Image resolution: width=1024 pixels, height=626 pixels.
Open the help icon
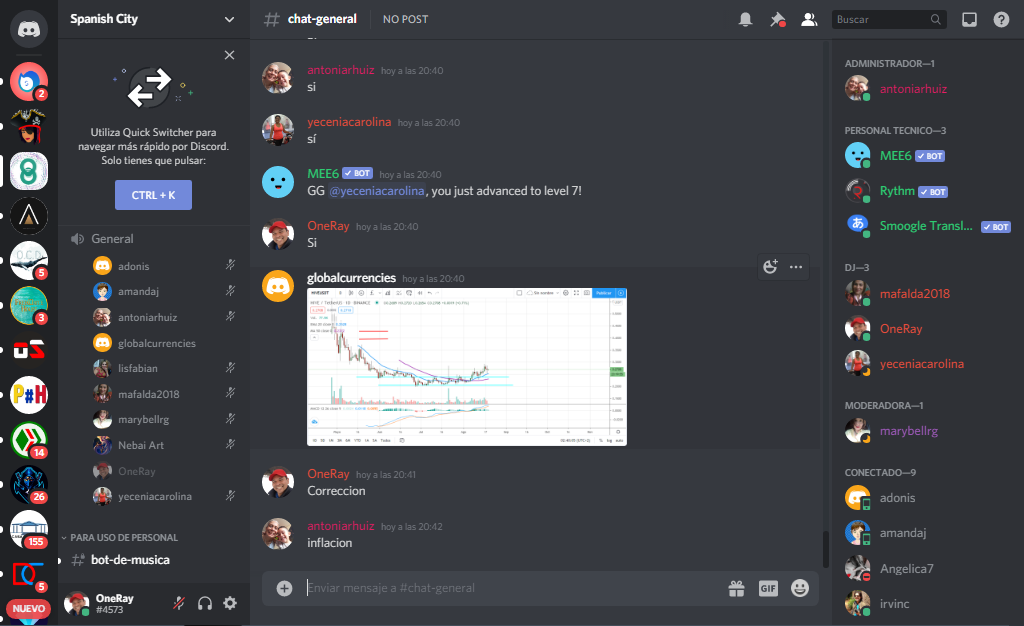1001,20
